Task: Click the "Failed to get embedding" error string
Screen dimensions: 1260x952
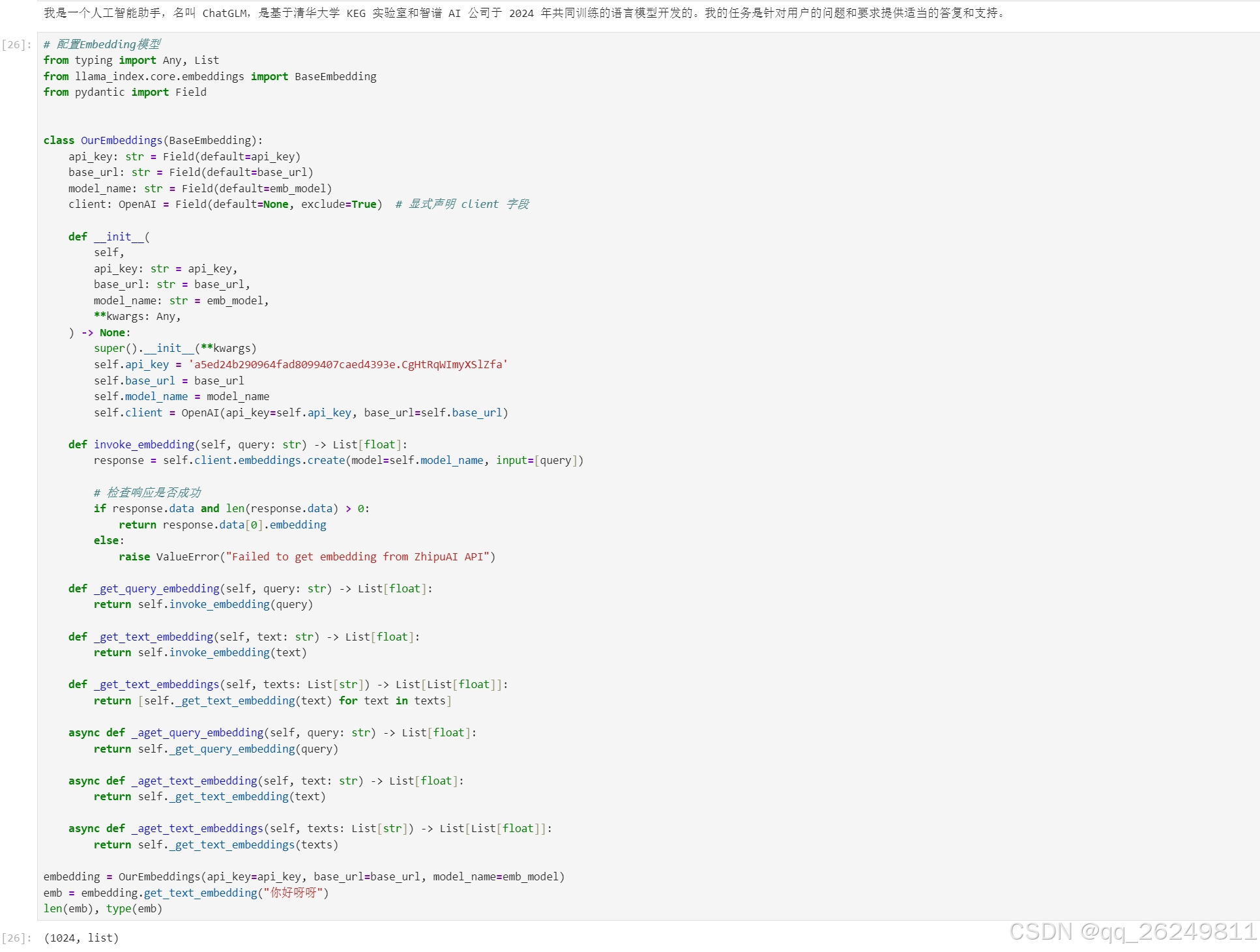Action: pyautogui.click(x=357, y=557)
